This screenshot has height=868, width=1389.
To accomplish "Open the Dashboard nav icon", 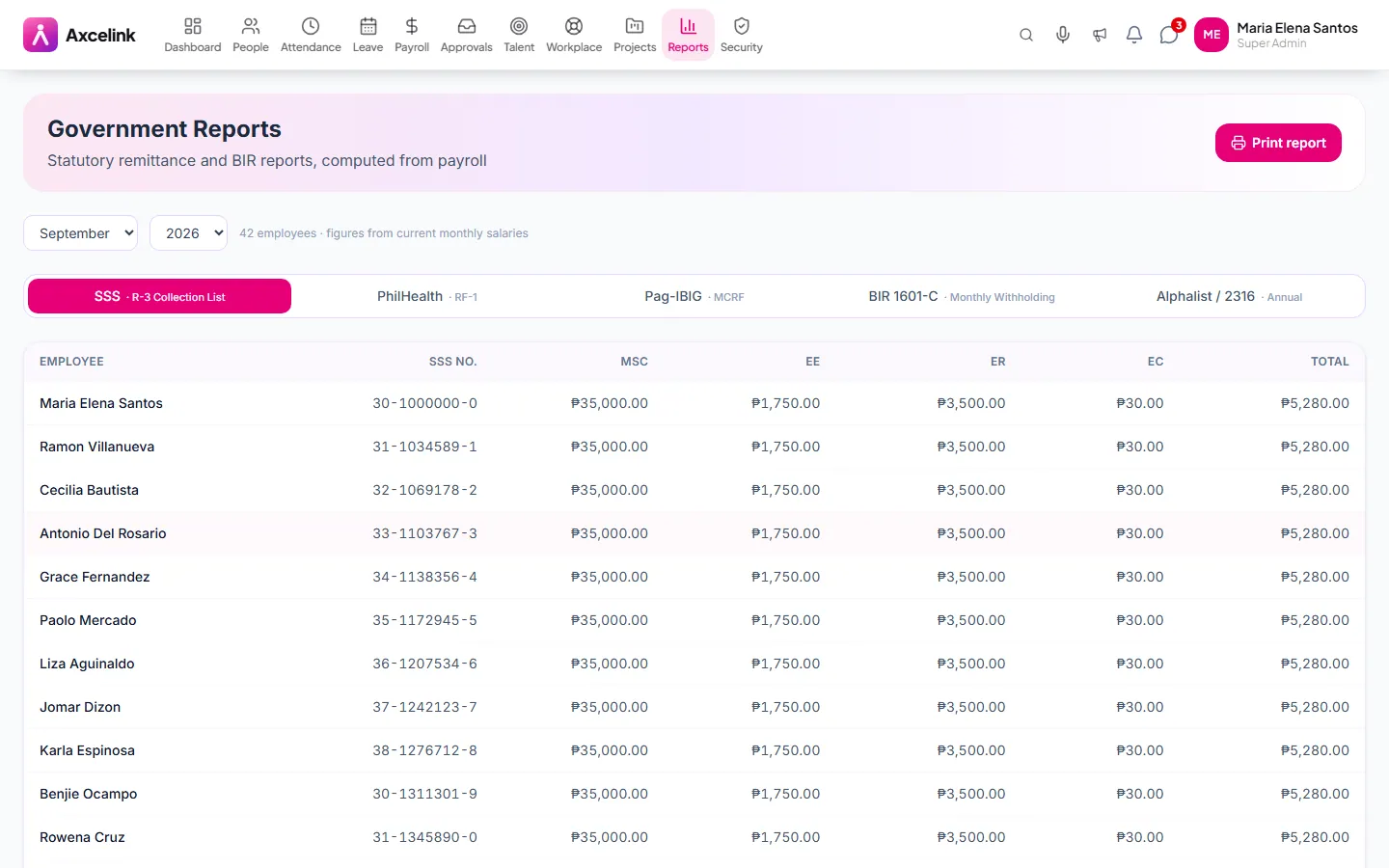I will coord(193,26).
